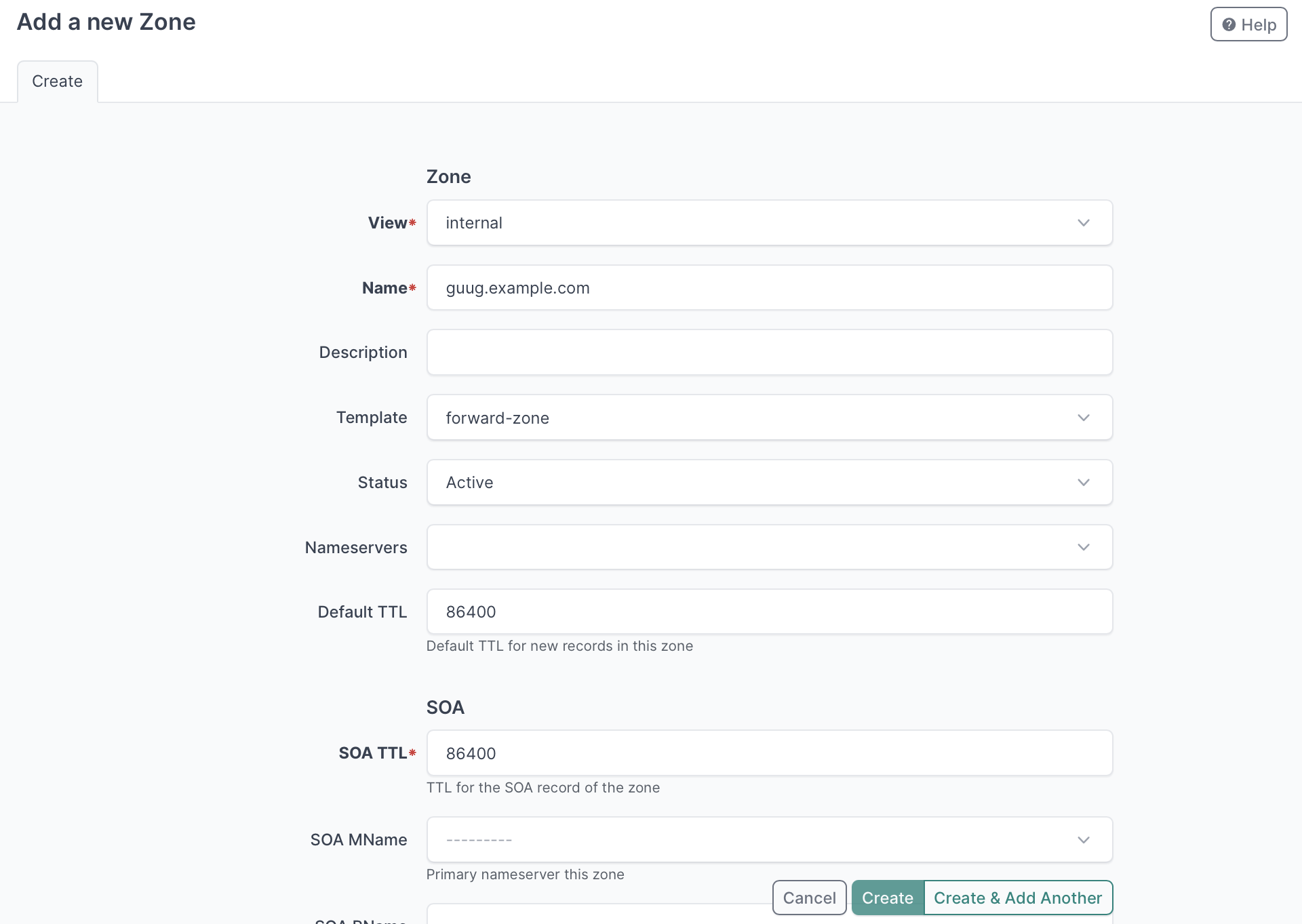Switch to the Create tab
Viewport: 1302px width, 924px height.
[58, 81]
